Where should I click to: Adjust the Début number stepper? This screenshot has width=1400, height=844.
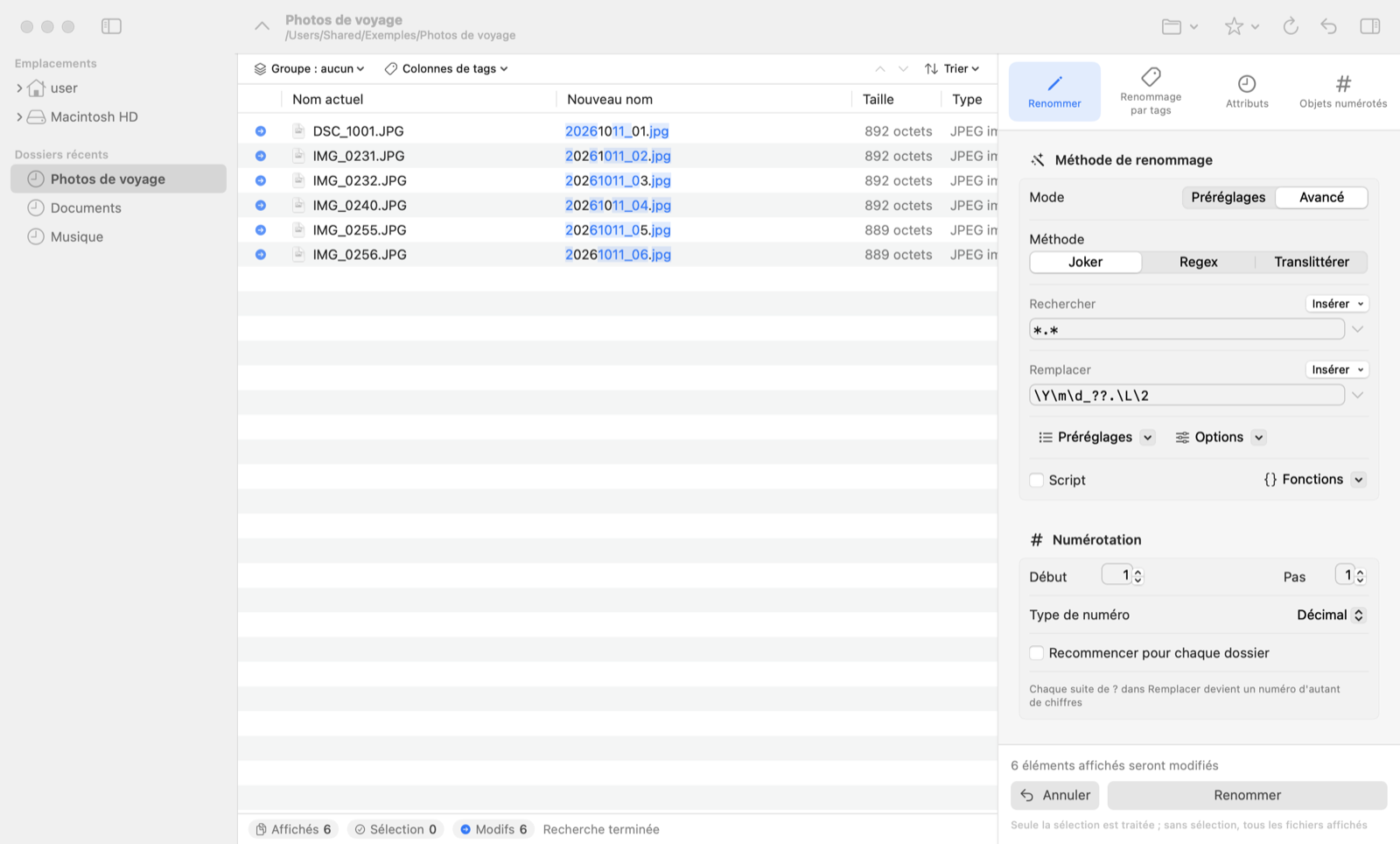click(1138, 576)
